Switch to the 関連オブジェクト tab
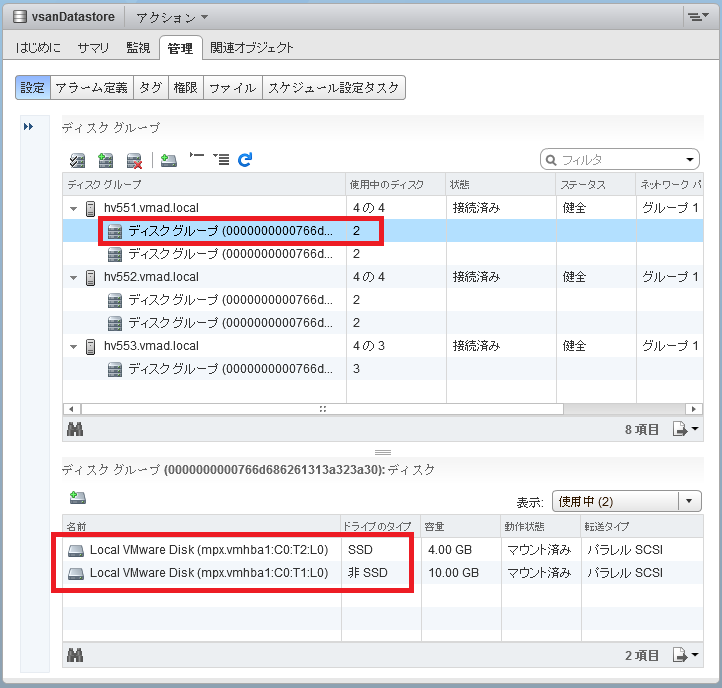 (x=252, y=47)
